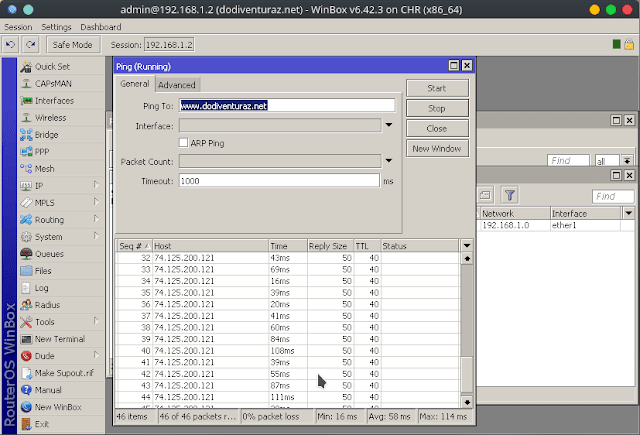Sort by the TTL column header
640x435 pixels.
tap(367, 246)
